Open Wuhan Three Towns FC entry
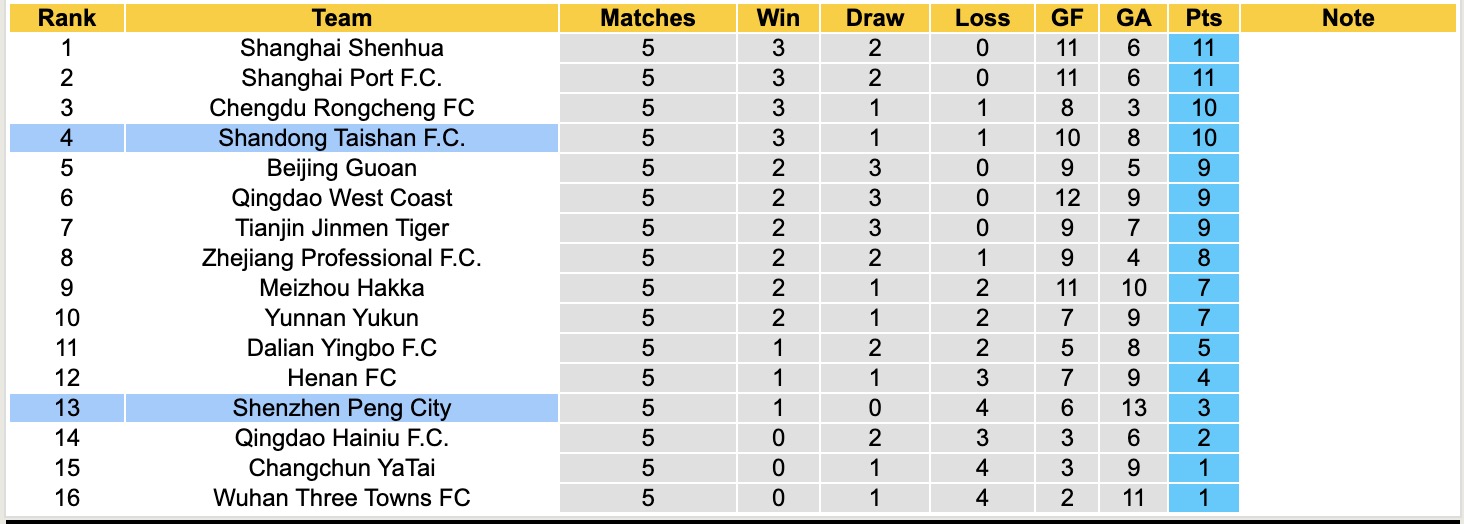The image size is (1464, 524). (341, 498)
